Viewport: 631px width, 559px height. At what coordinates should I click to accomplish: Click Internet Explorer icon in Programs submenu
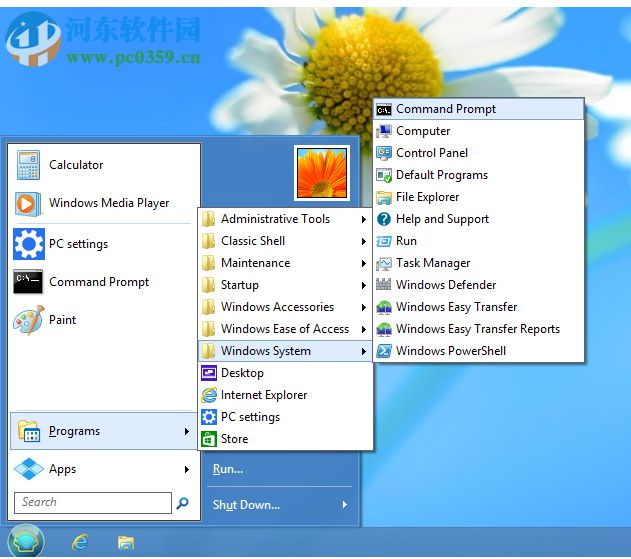tap(209, 395)
